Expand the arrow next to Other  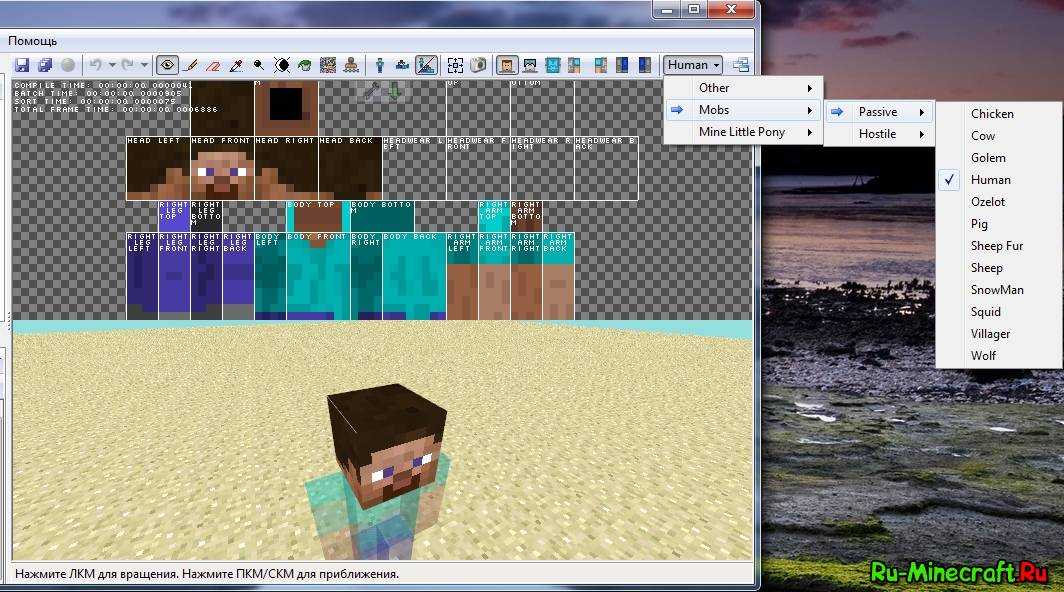pos(810,88)
